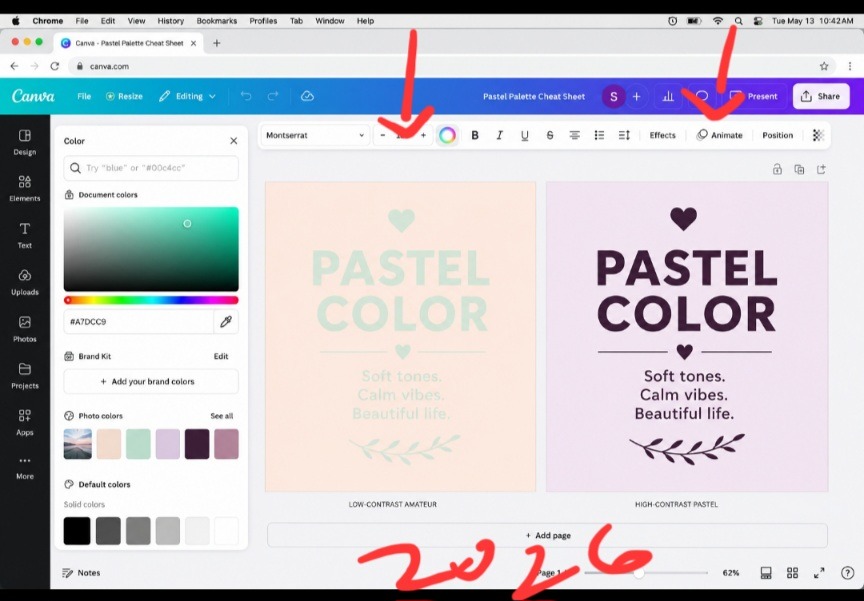
Task: Click the analytics bar chart icon
Action: click(668, 96)
